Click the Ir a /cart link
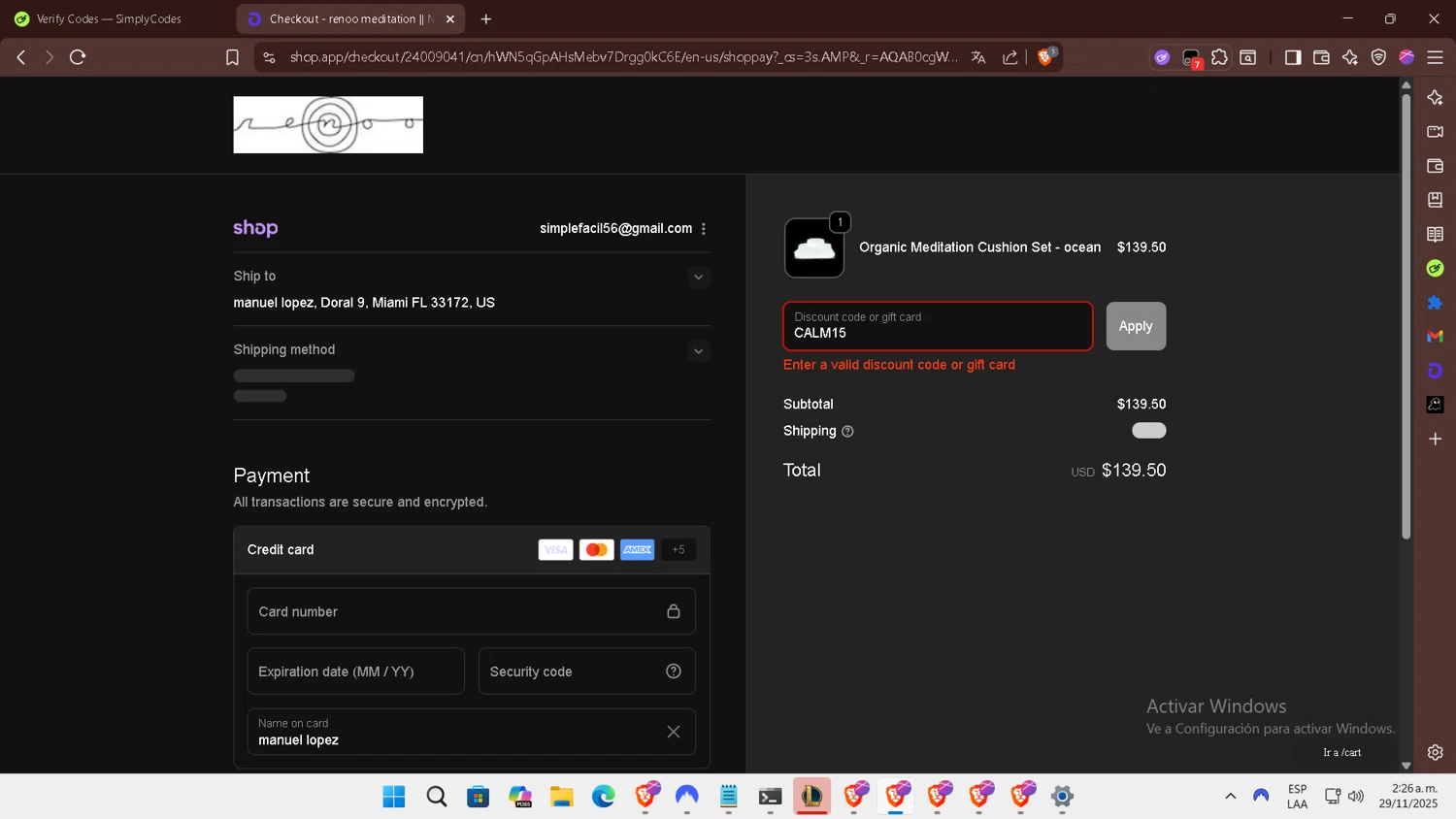 coord(1341,753)
